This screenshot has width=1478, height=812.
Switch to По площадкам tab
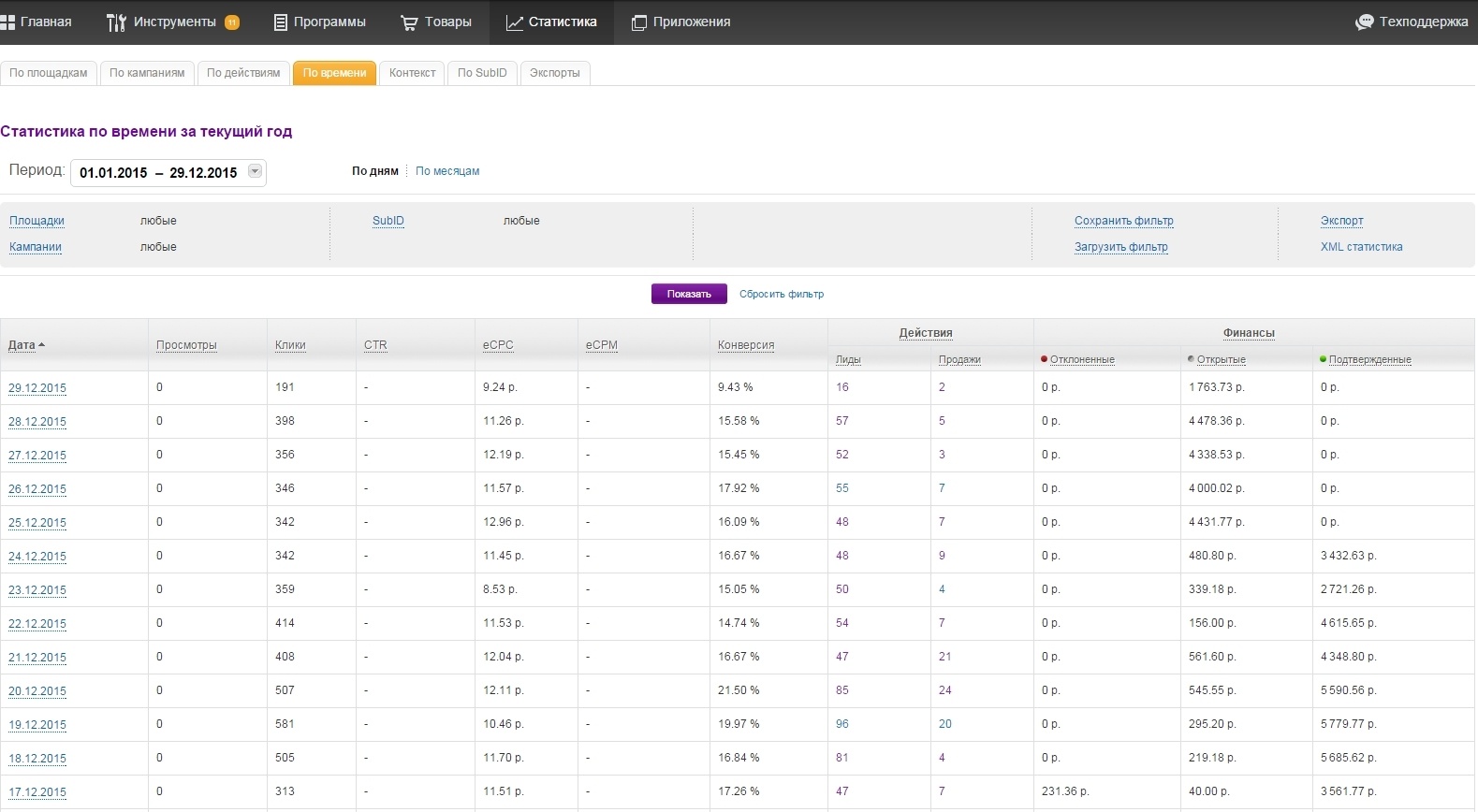(x=49, y=73)
